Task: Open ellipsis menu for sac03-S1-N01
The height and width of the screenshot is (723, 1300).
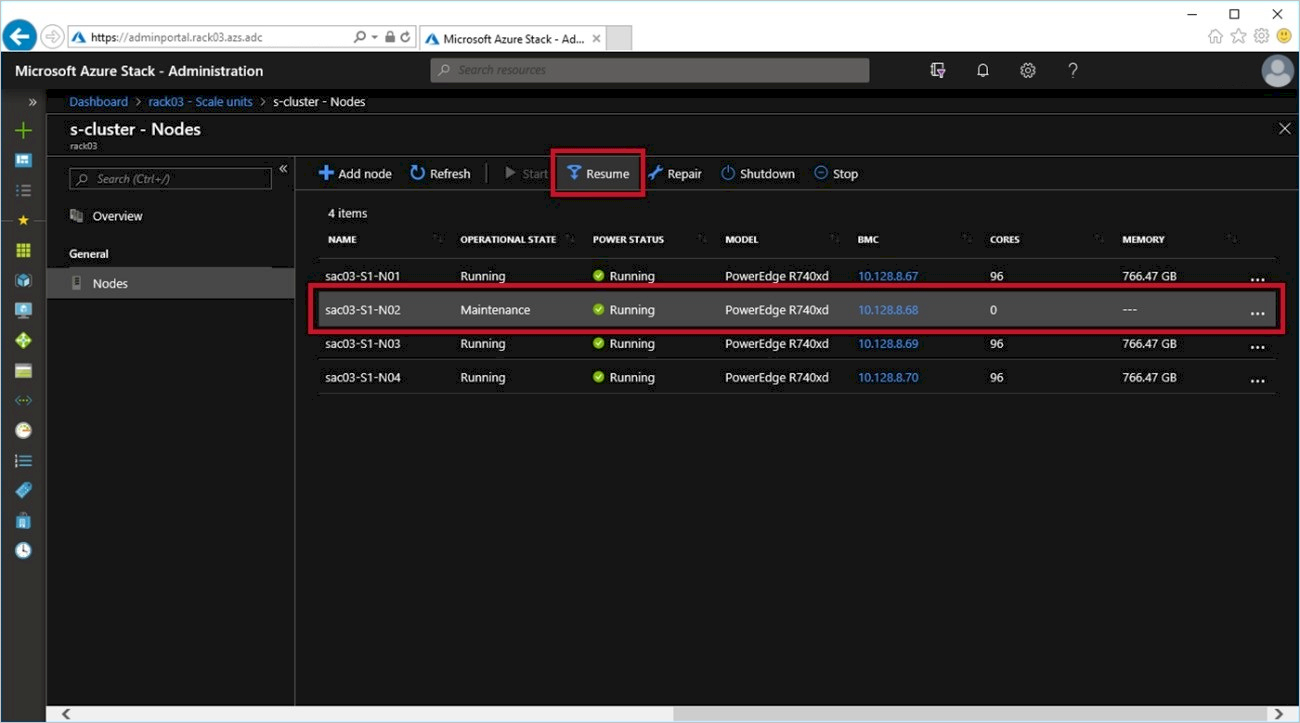Action: coord(1258,279)
